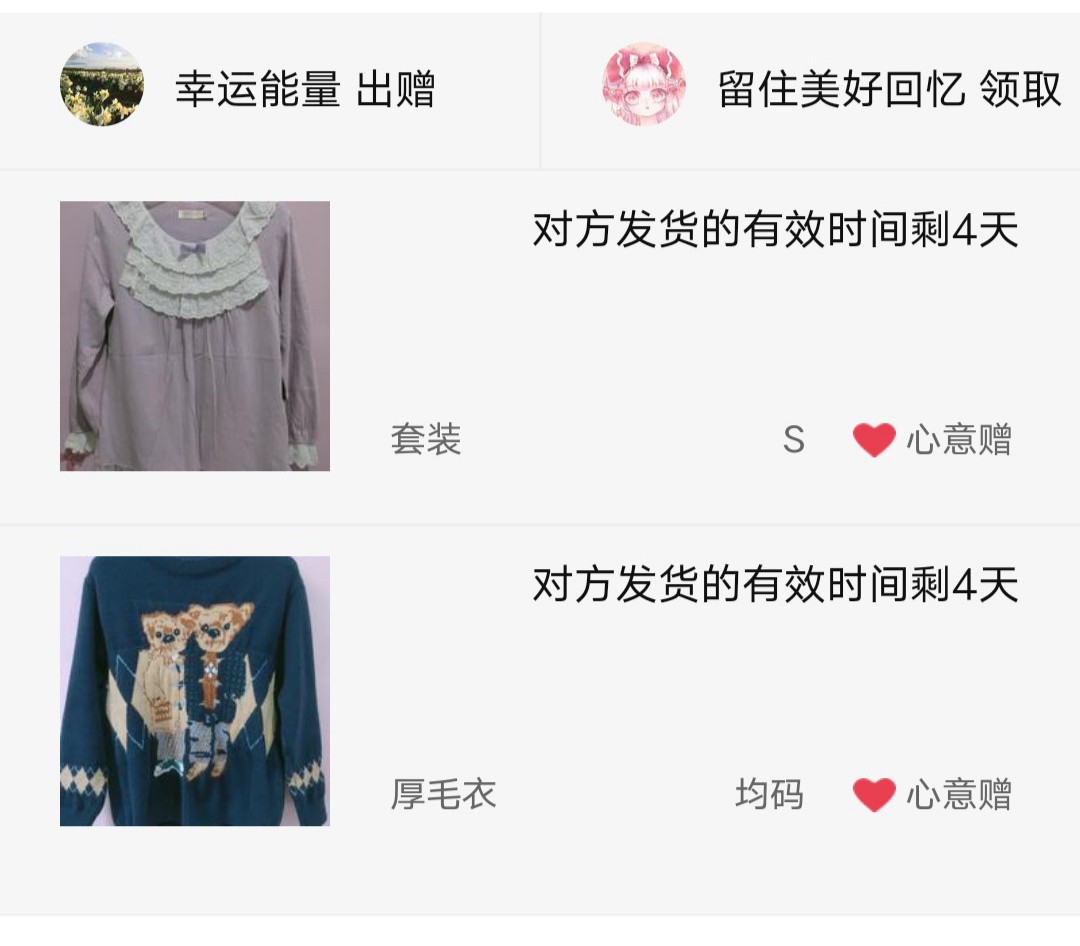Select the 留住美好回忆 领取 username text
The height and width of the screenshot is (946, 1080).
point(889,89)
